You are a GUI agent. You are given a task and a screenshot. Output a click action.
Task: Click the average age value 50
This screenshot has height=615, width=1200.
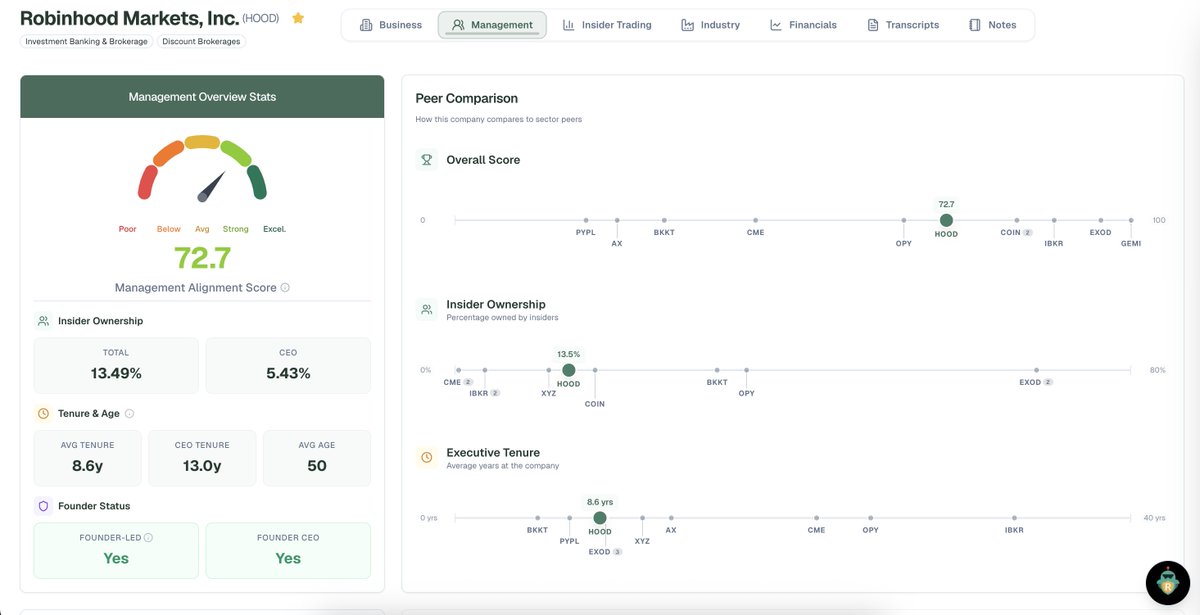317,466
